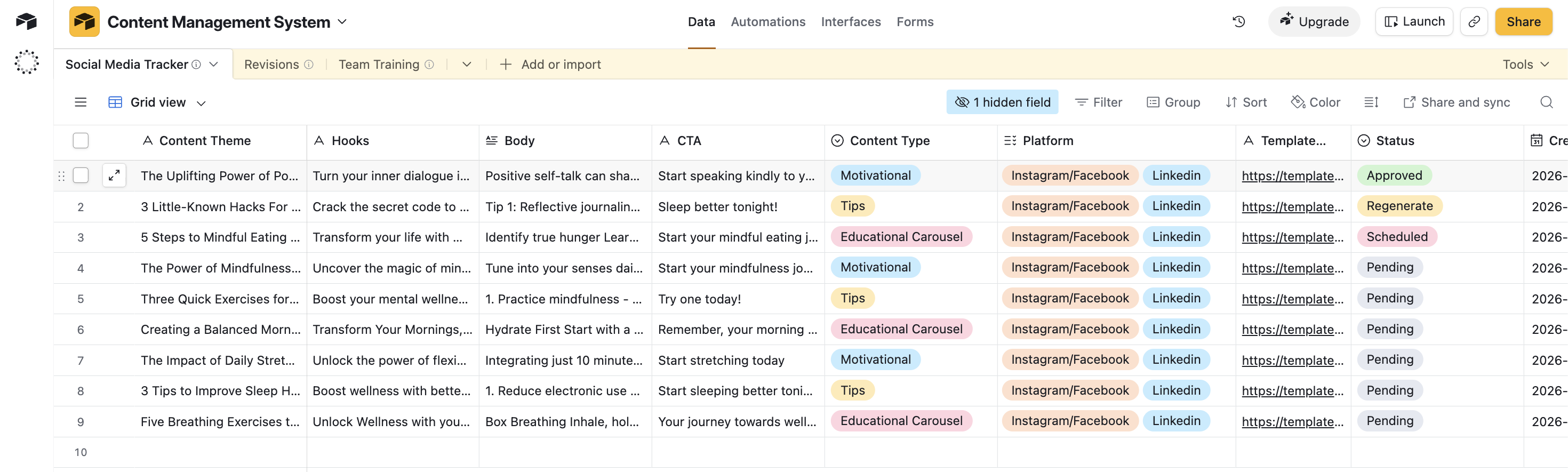The width and height of the screenshot is (1568, 472).
Task: Open the row height icon
Action: (x=1371, y=102)
